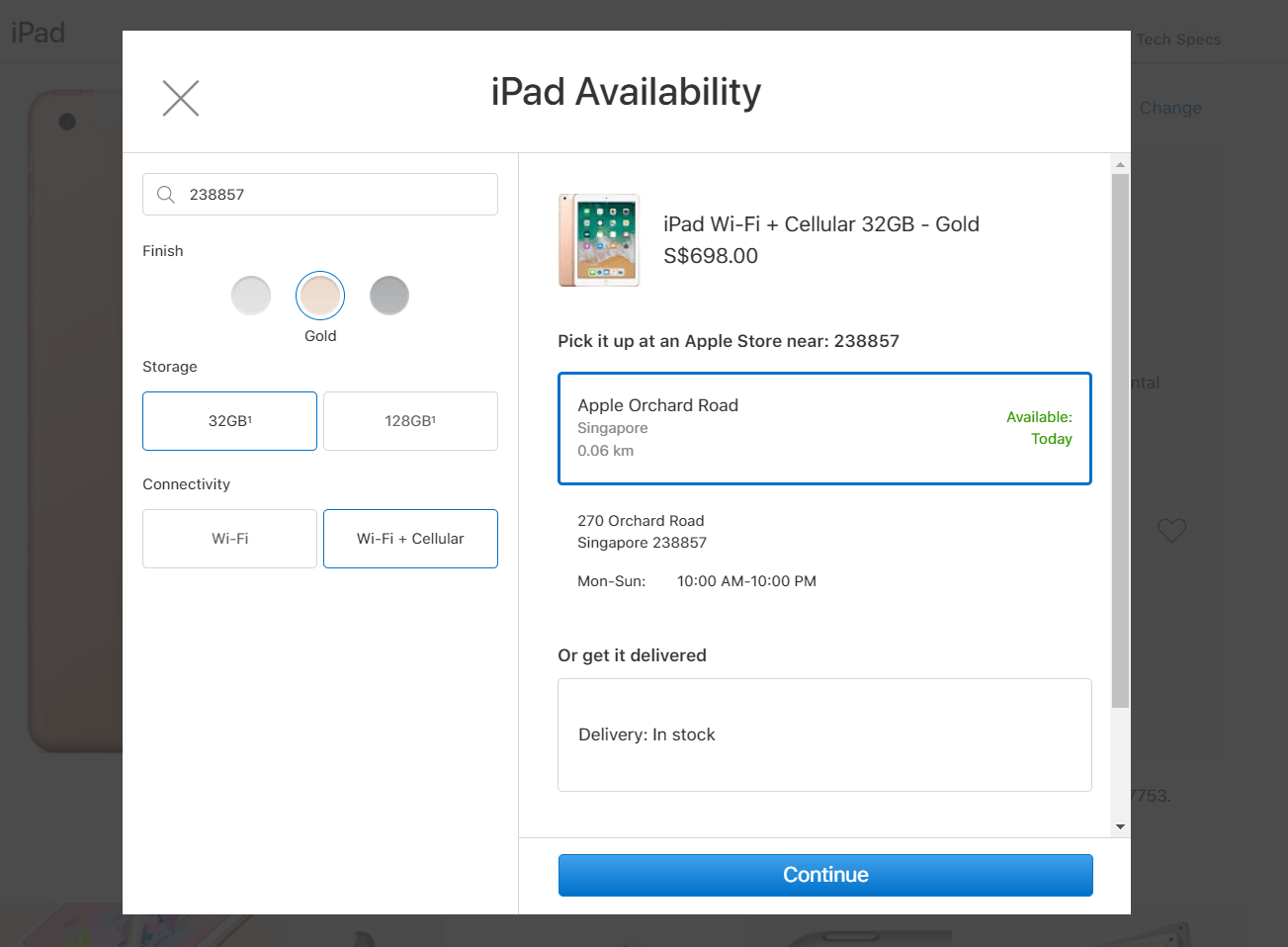Select the Space Gray finish circle
Viewport: 1288px width, 947px height.
(388, 295)
